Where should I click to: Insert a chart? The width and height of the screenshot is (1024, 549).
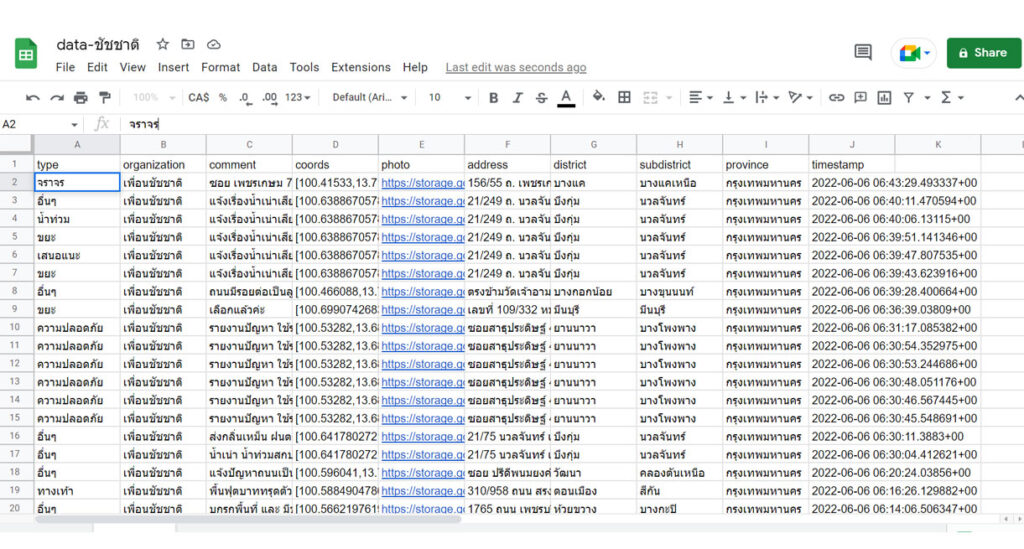[x=884, y=98]
